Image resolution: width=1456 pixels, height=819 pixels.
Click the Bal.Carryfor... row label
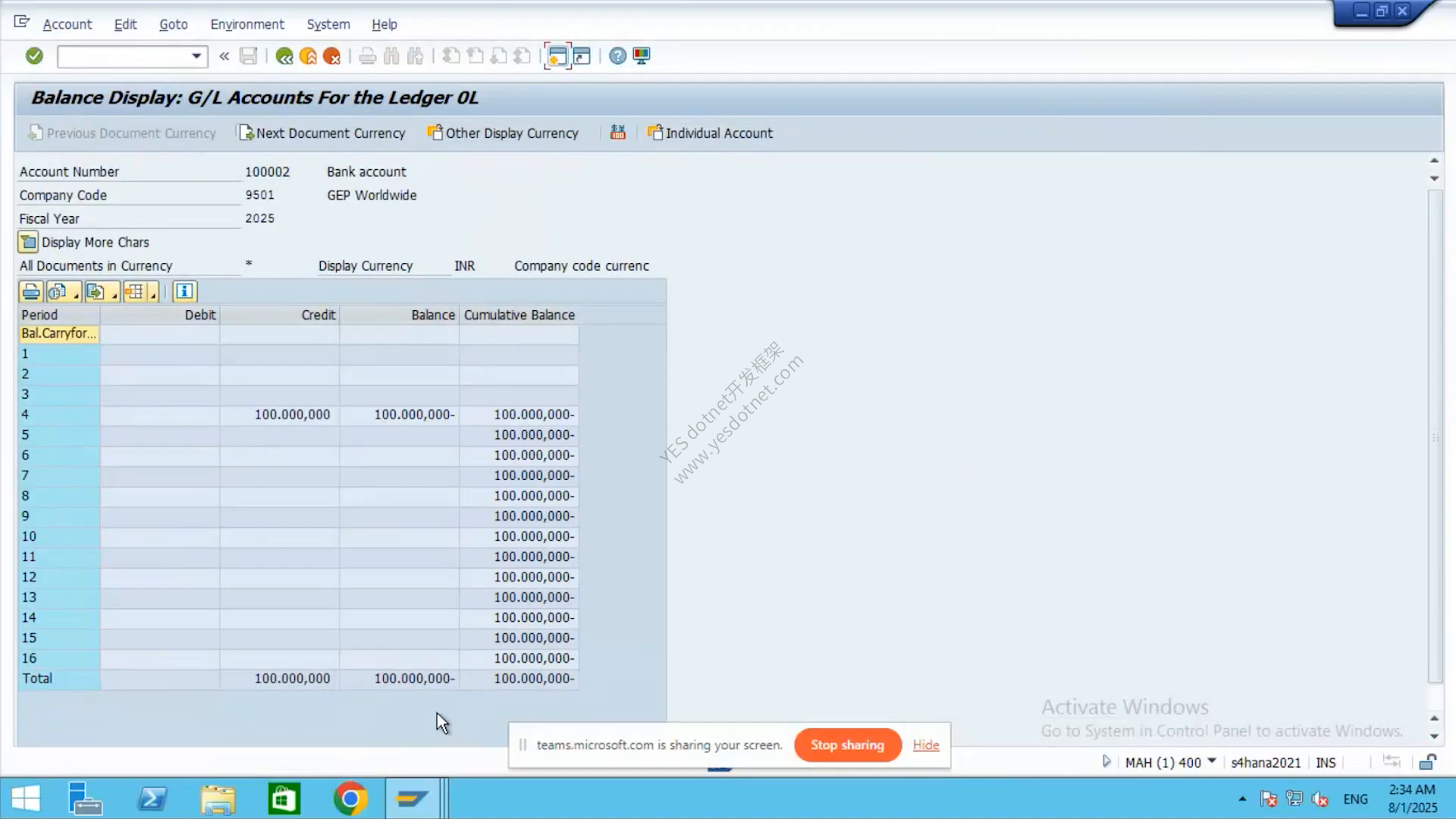59,334
